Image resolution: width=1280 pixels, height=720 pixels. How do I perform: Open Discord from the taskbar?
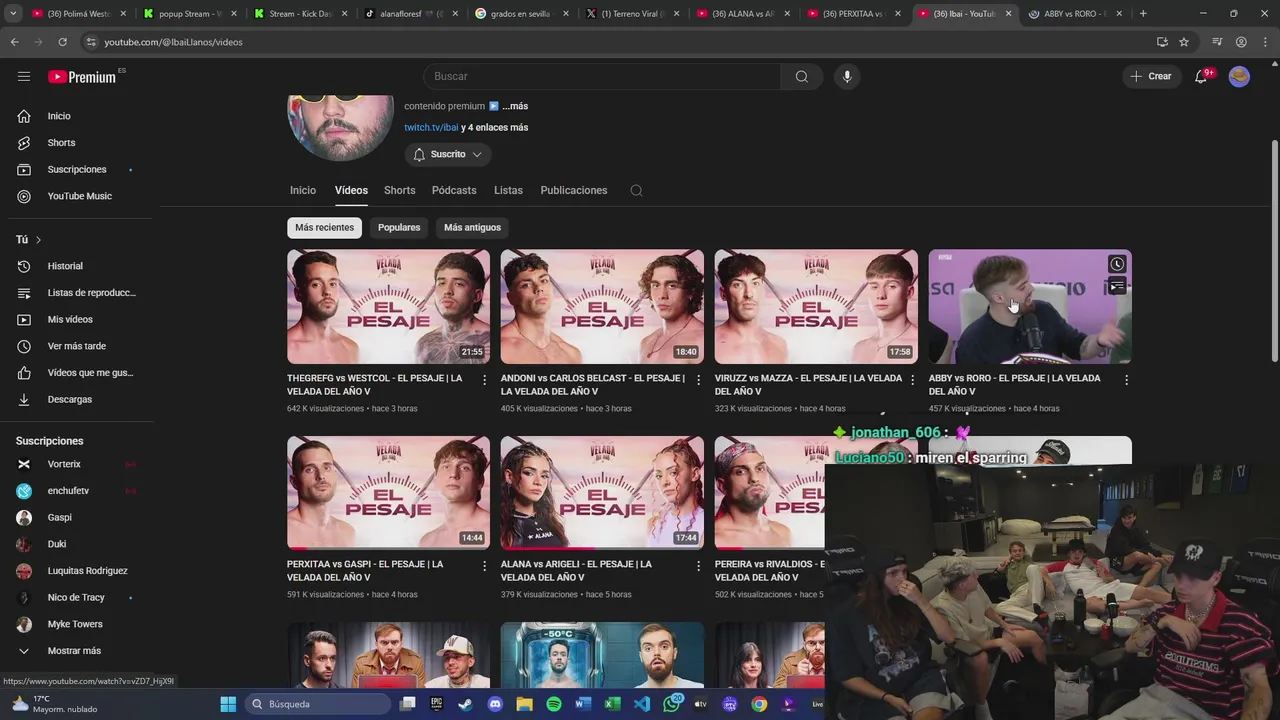point(495,704)
